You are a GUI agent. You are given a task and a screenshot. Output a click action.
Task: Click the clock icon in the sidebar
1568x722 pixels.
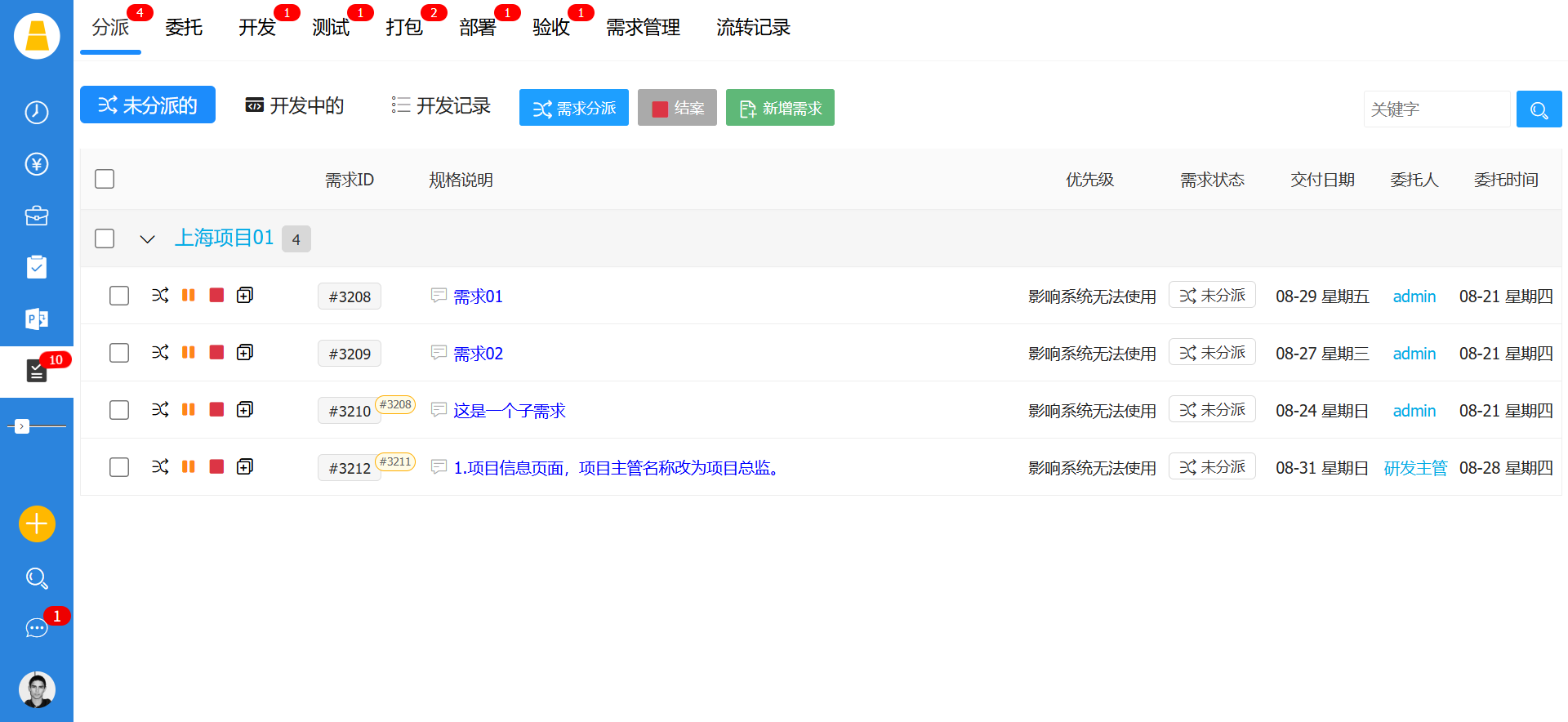37,112
